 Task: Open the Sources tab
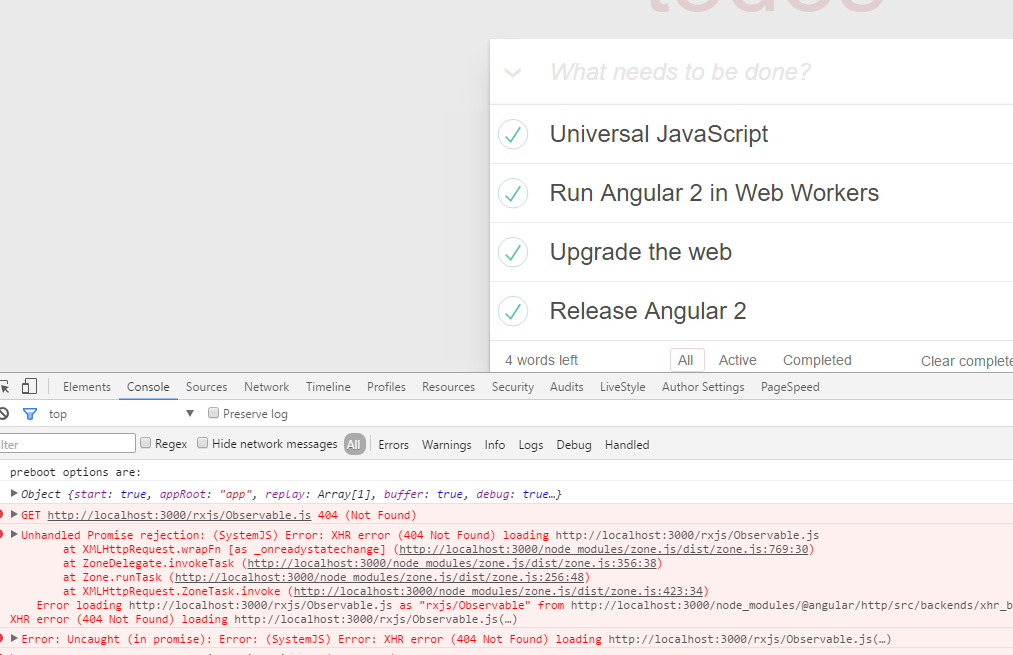(x=206, y=387)
